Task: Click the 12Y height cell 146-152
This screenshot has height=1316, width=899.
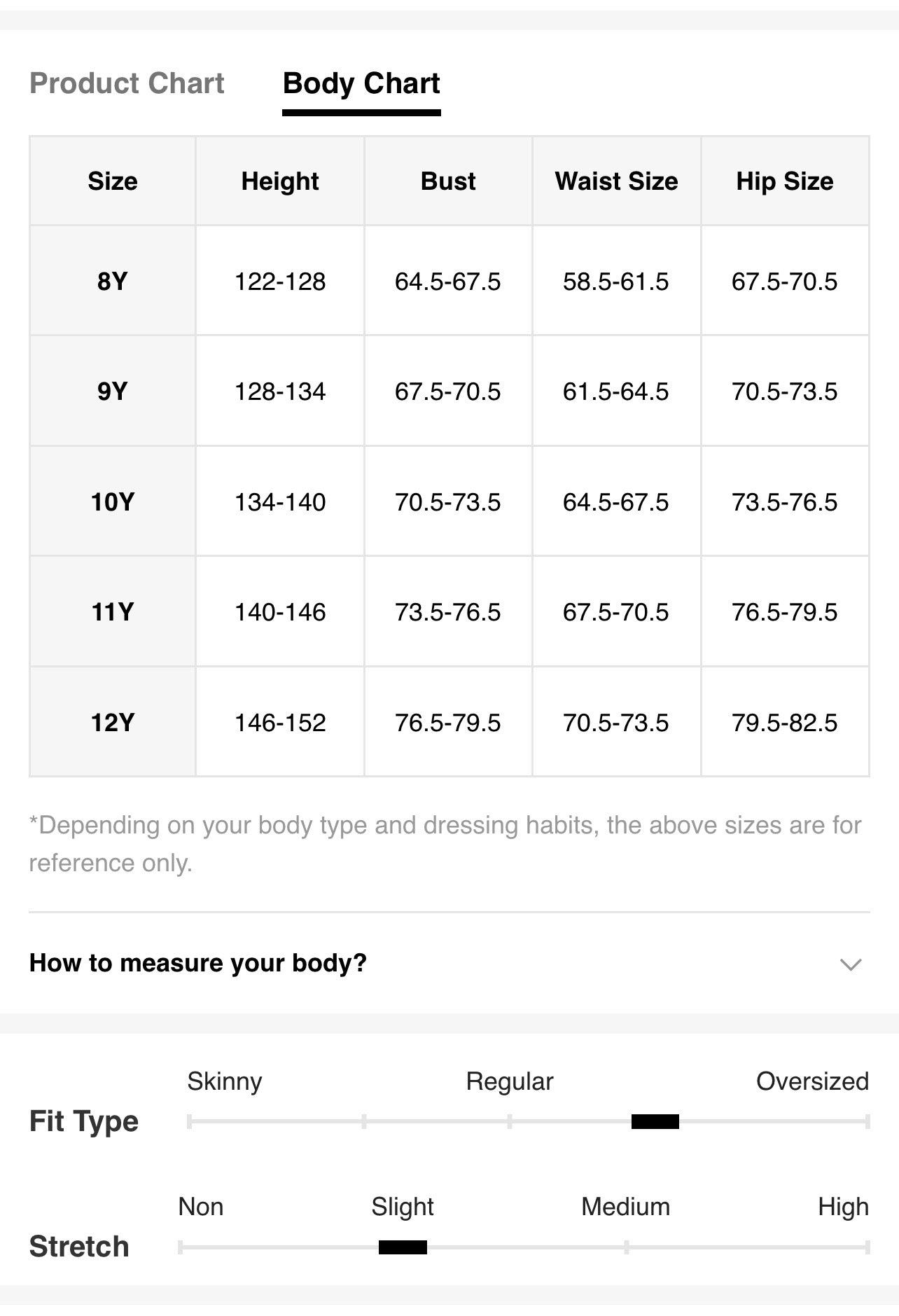Action: [280, 722]
